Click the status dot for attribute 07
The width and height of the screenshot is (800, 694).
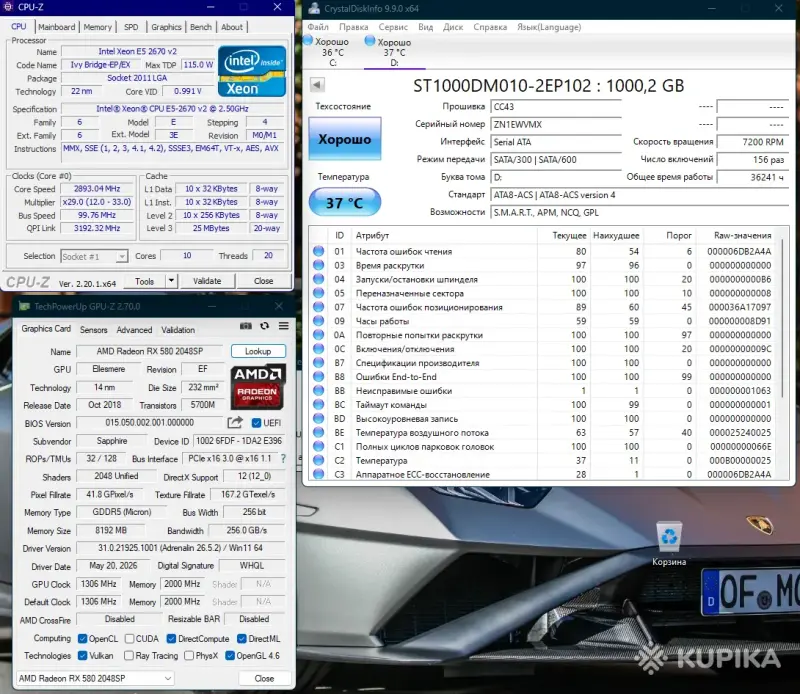(x=319, y=307)
